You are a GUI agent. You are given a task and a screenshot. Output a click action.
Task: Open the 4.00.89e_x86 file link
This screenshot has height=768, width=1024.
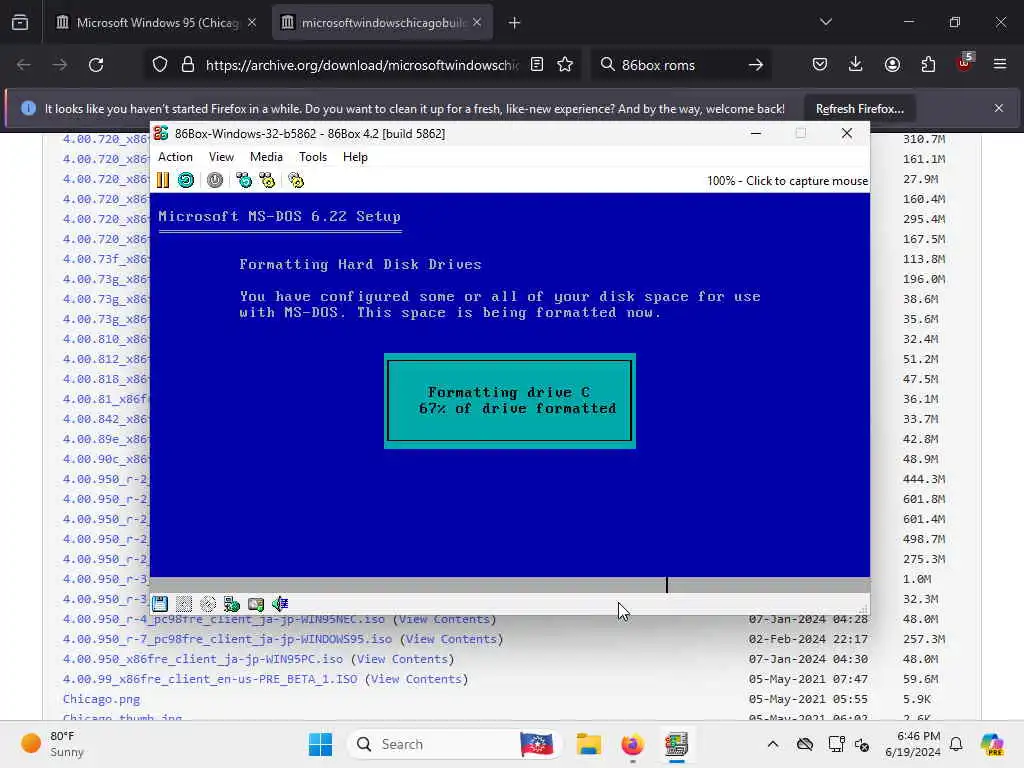[106, 439]
